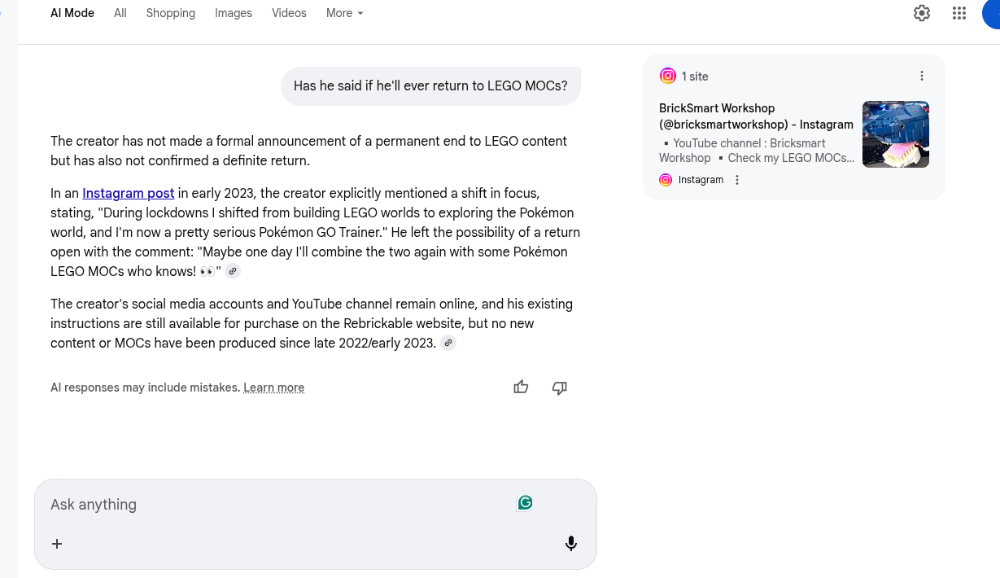The height and width of the screenshot is (578, 1000).
Task: Click the microphone voice input icon
Action: 571,544
